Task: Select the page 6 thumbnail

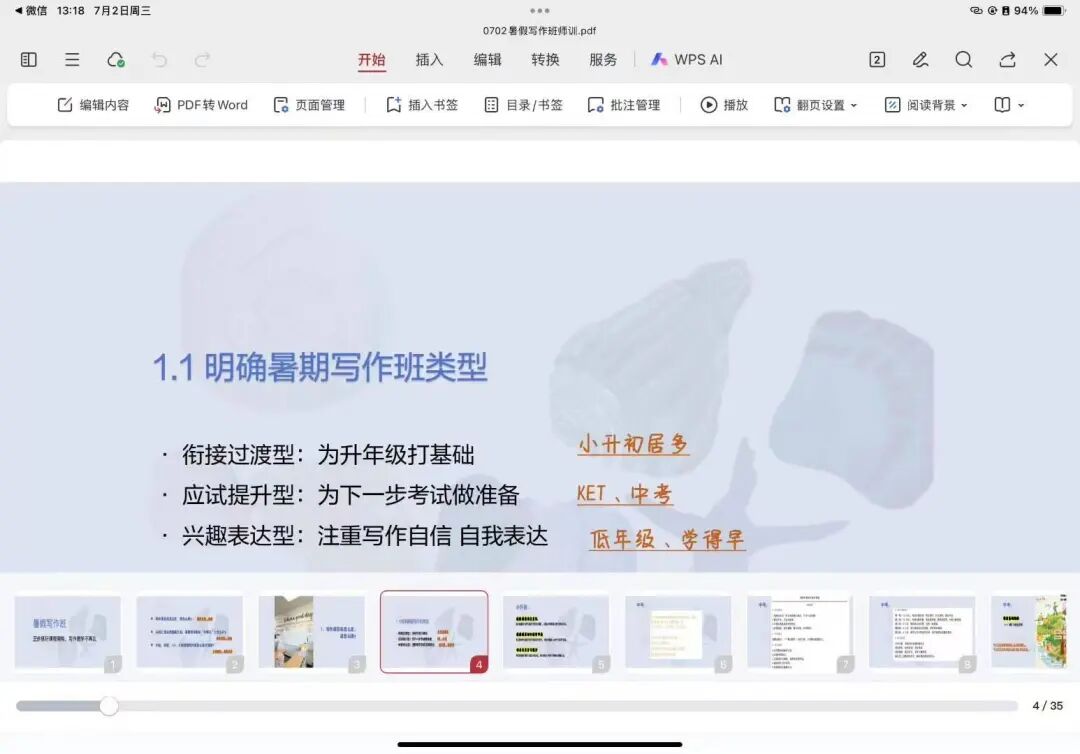Action: point(679,630)
